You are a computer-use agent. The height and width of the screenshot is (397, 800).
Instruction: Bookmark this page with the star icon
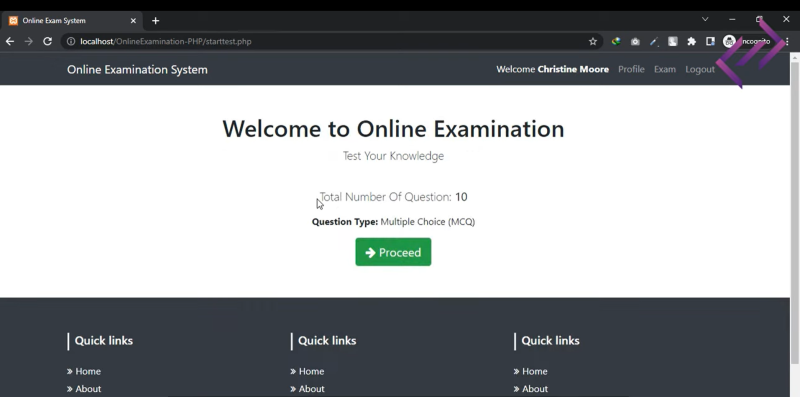coord(592,41)
